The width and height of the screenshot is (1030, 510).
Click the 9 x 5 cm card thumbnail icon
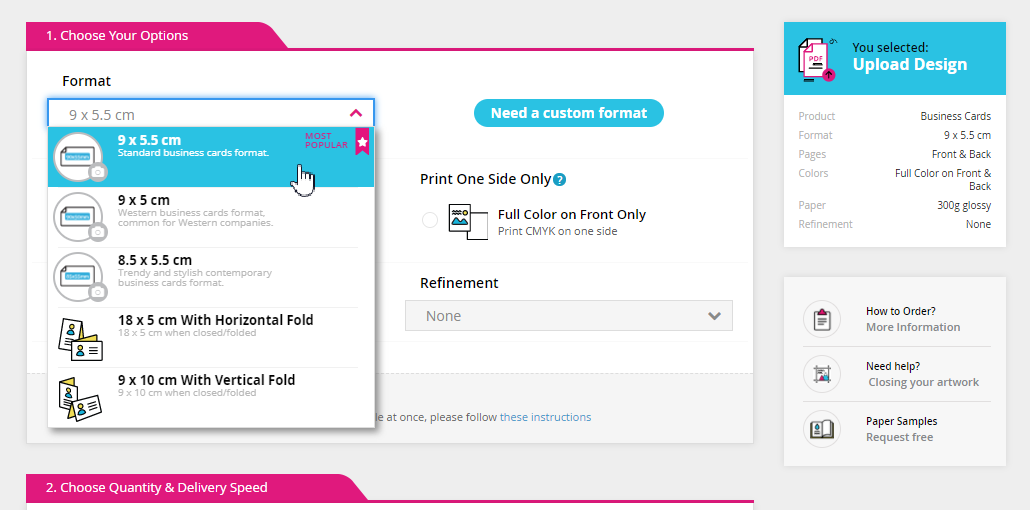coord(79,217)
